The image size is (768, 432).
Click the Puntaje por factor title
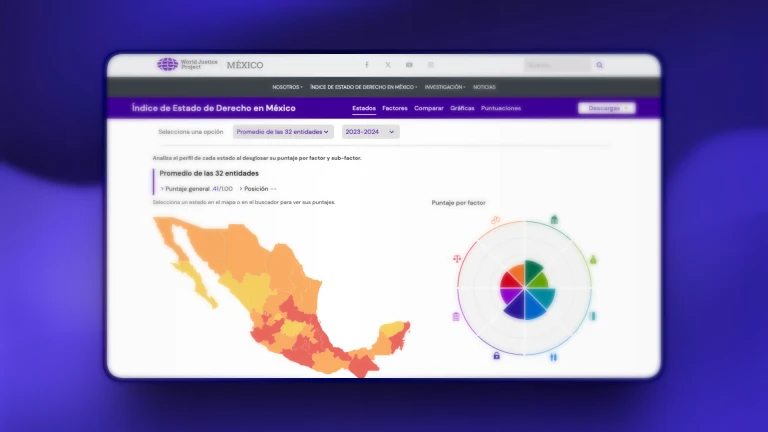click(x=458, y=203)
